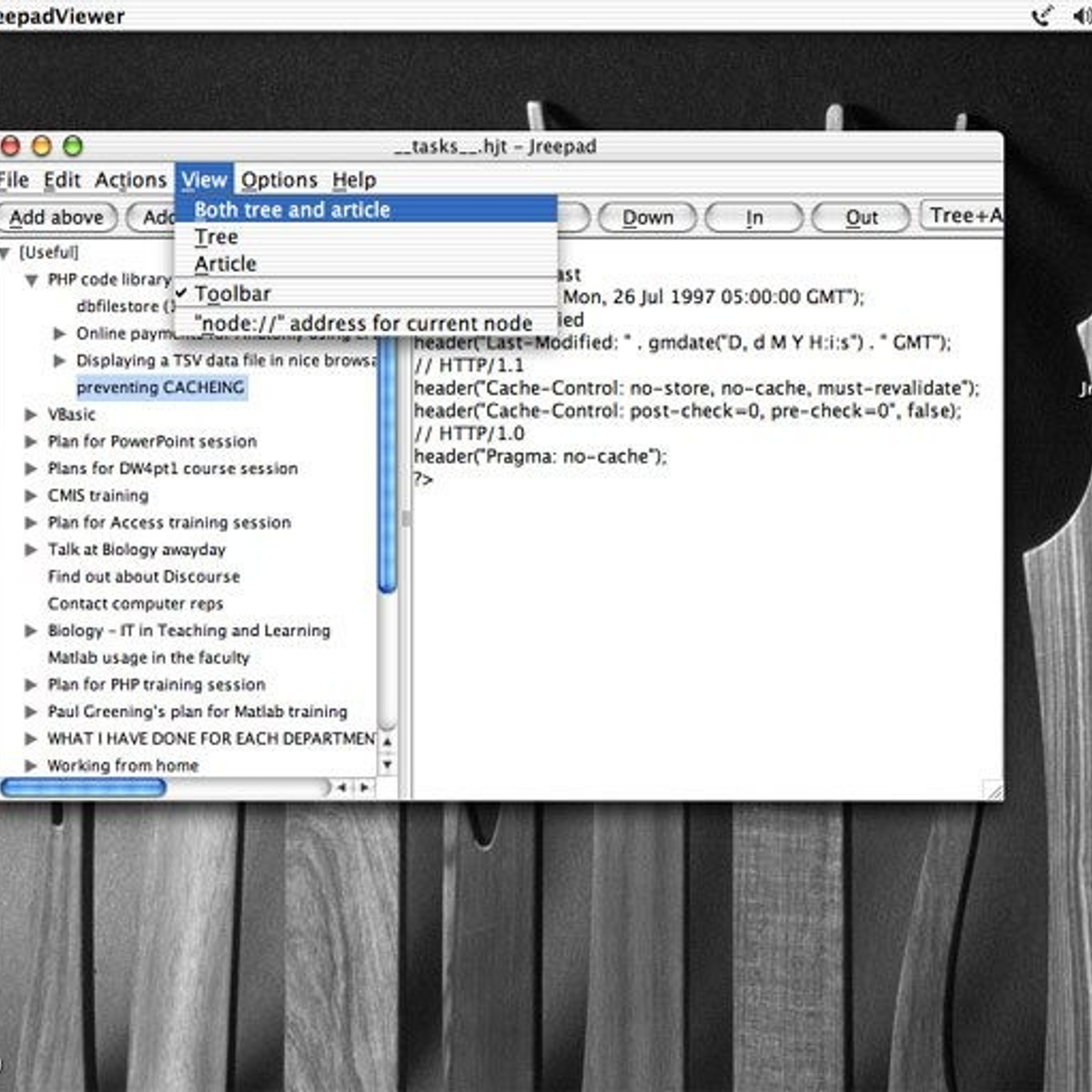Expand Talk at Biology awayday node
The width and height of the screenshot is (1092, 1092).
(31, 550)
